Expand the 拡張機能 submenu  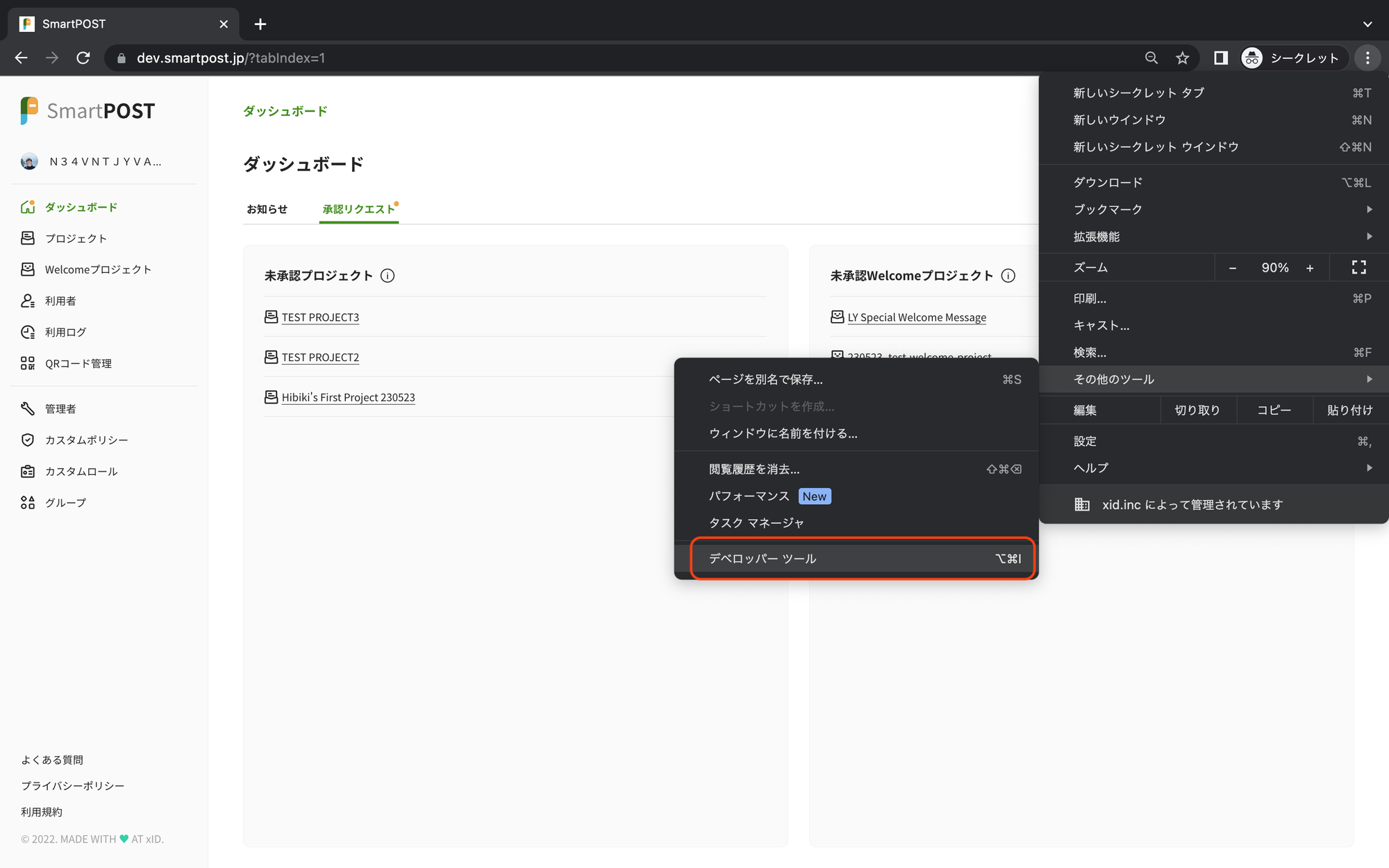(1214, 237)
